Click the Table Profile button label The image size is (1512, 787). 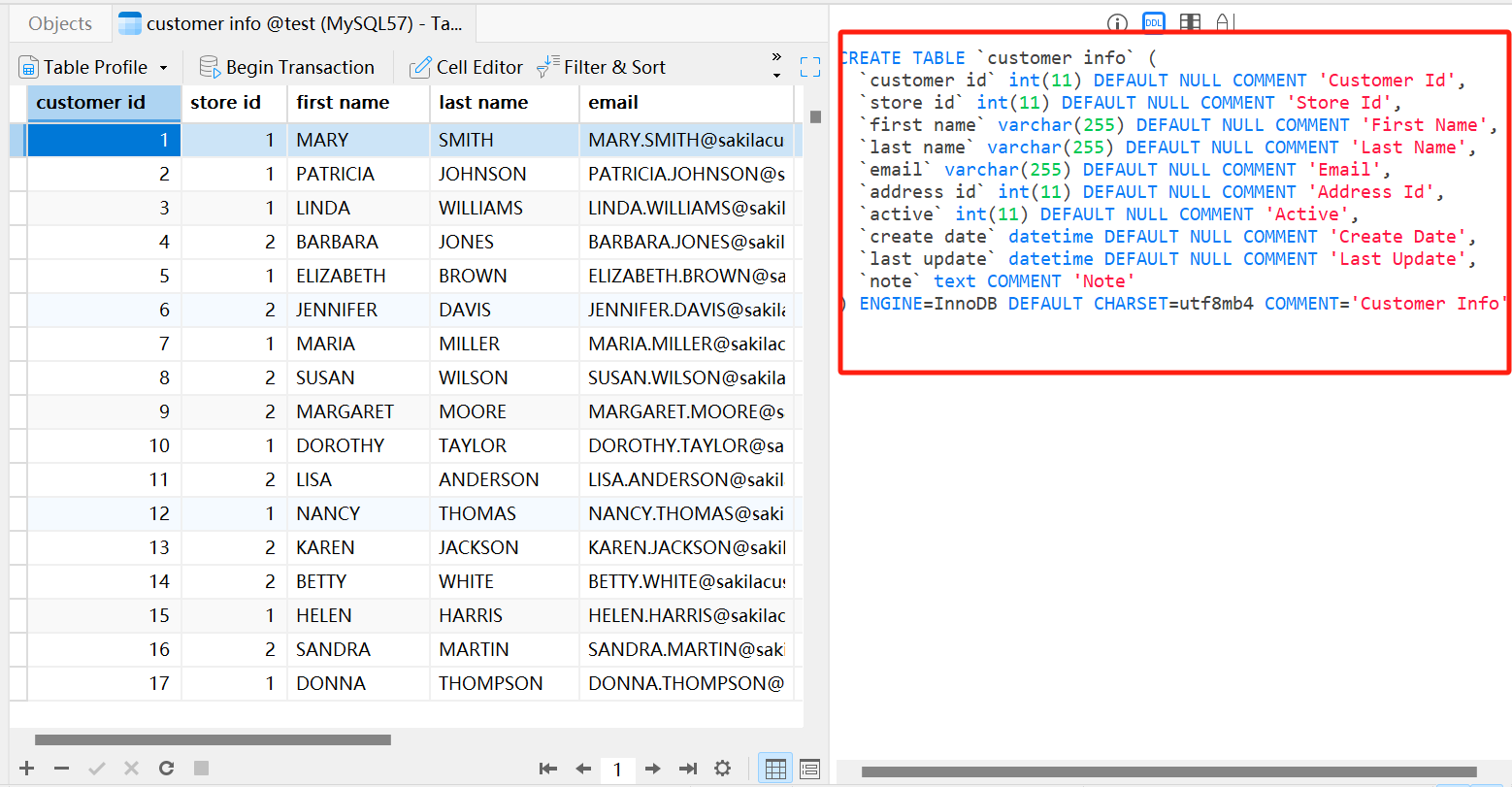[x=95, y=67]
